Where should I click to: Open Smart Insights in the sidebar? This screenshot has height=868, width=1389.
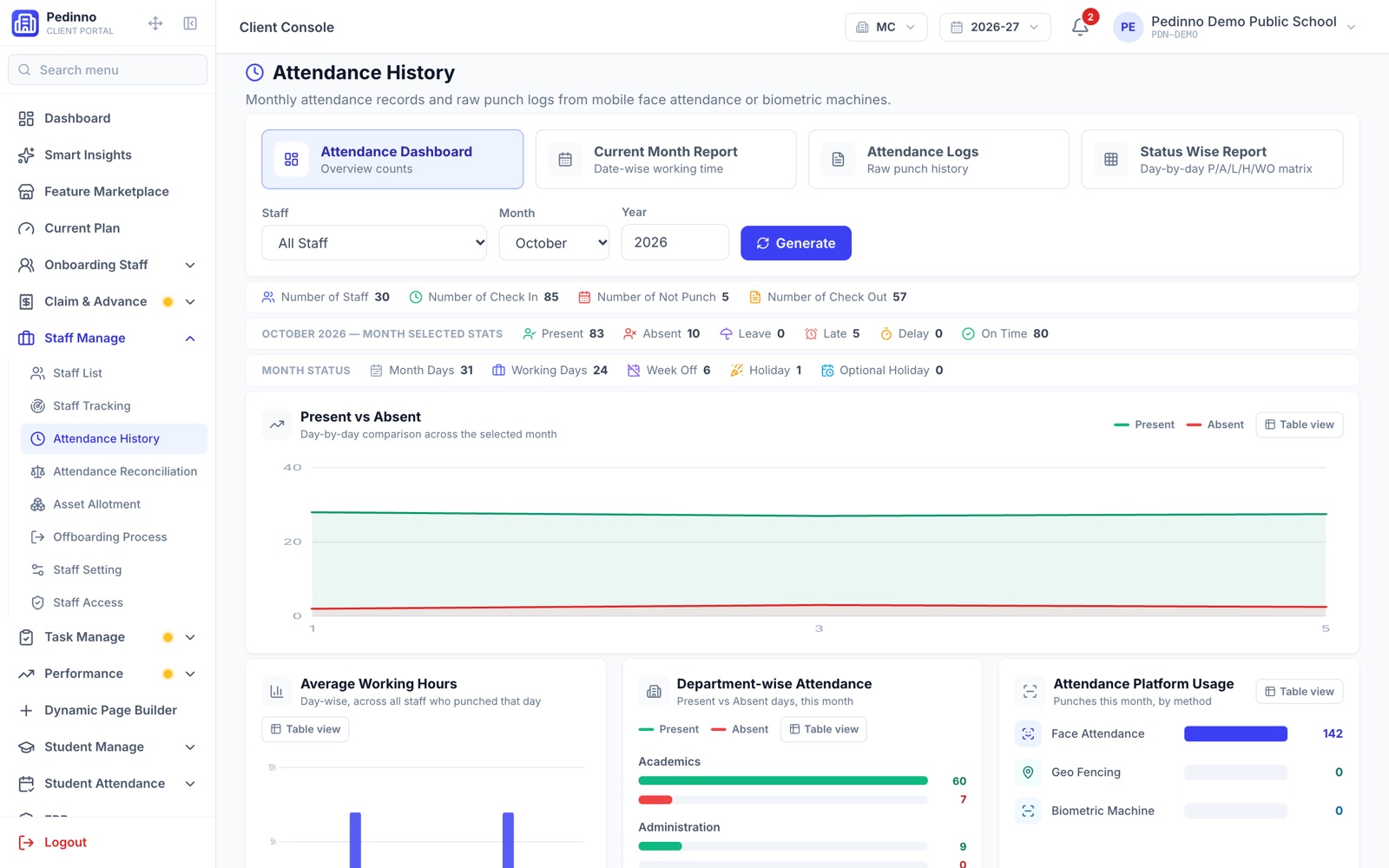coord(108,155)
